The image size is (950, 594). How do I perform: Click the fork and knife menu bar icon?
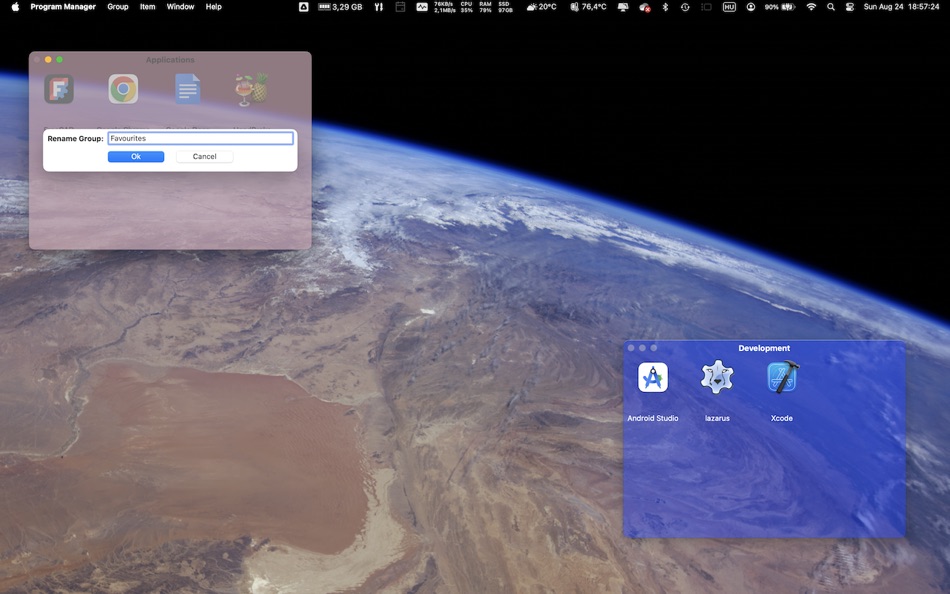coord(379,7)
